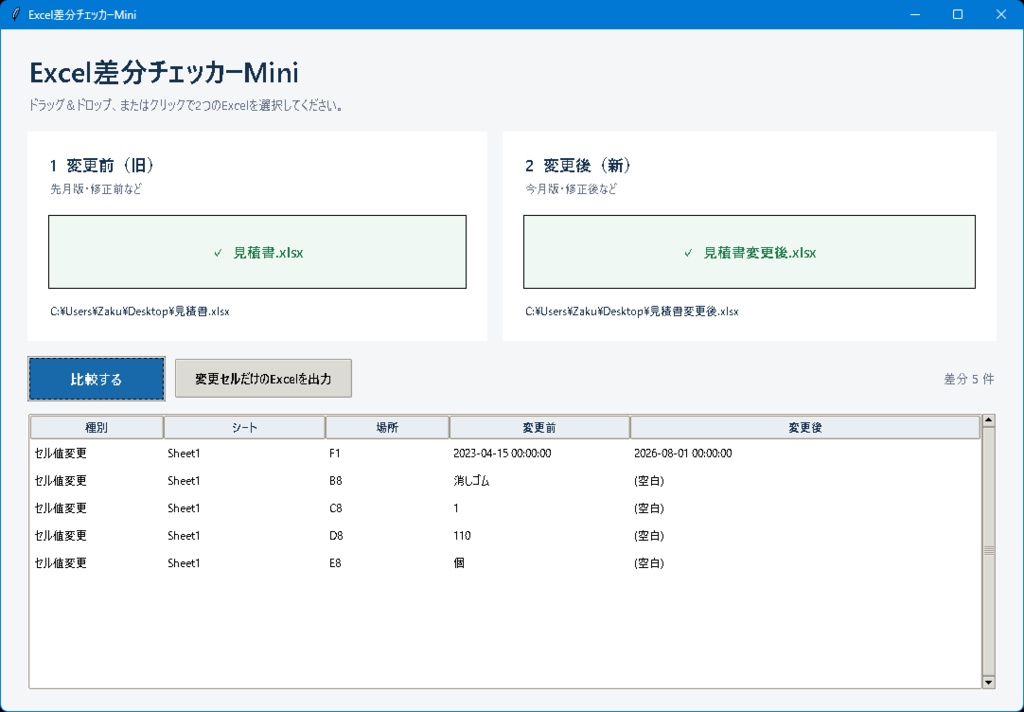Click the vertical scrollbar thumb
The width and height of the screenshot is (1024, 712).
tap(988, 551)
